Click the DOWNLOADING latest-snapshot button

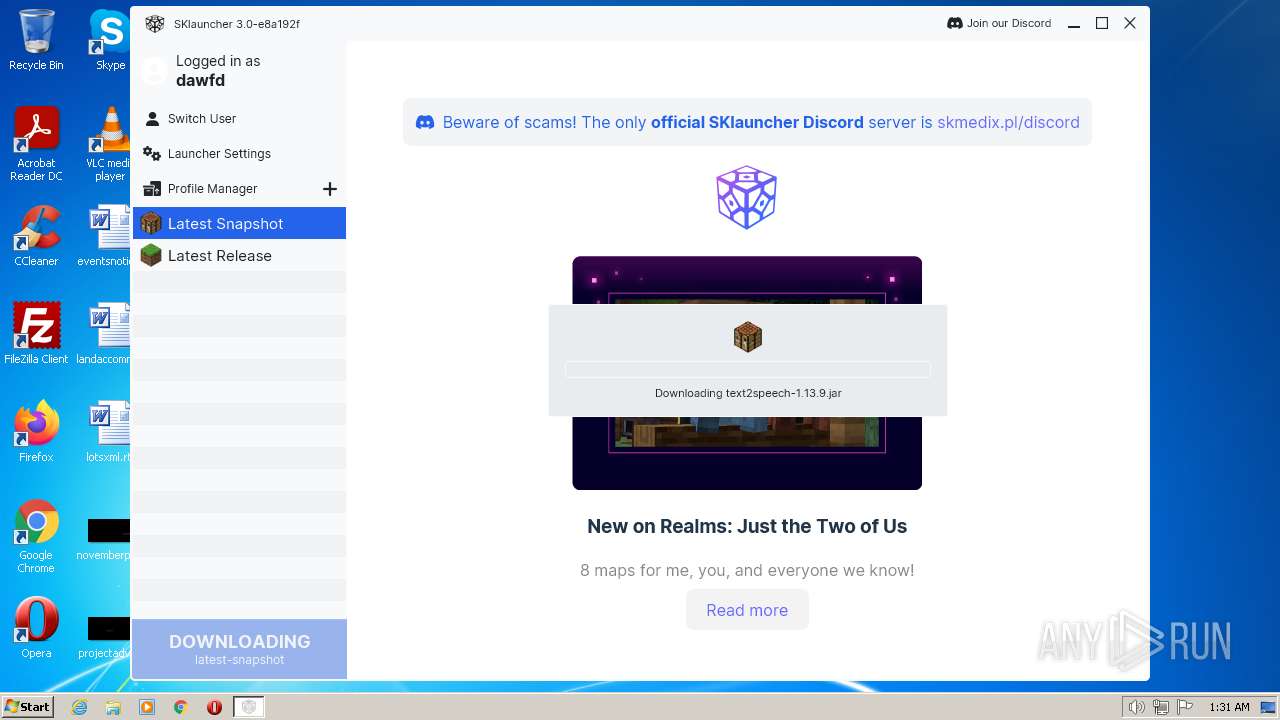coord(240,649)
